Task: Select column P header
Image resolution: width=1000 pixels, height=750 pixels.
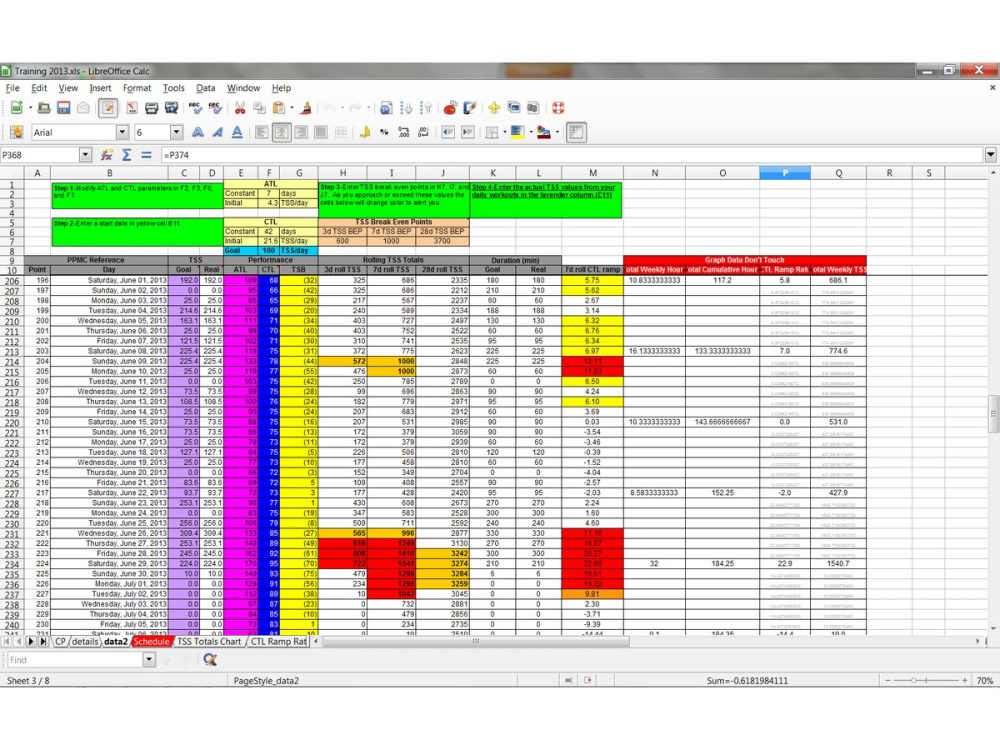Action: 785,173
